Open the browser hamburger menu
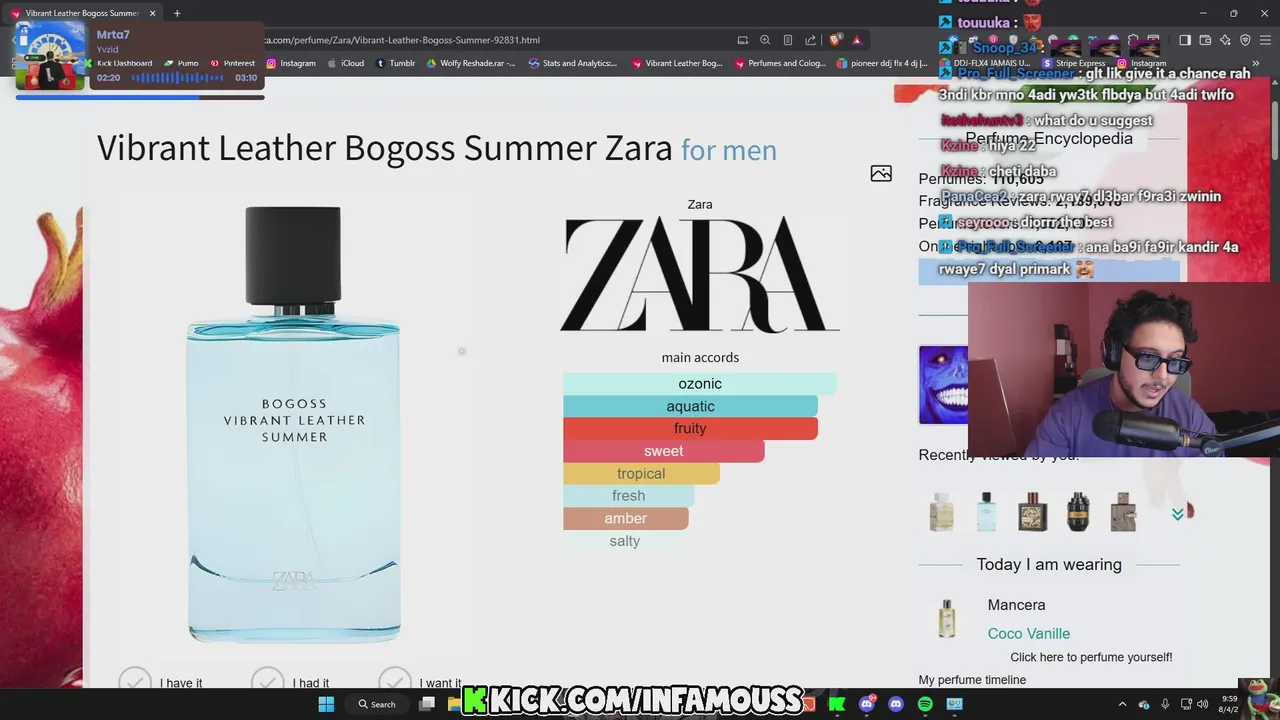1280x720 pixels. pyautogui.click(x=1265, y=40)
